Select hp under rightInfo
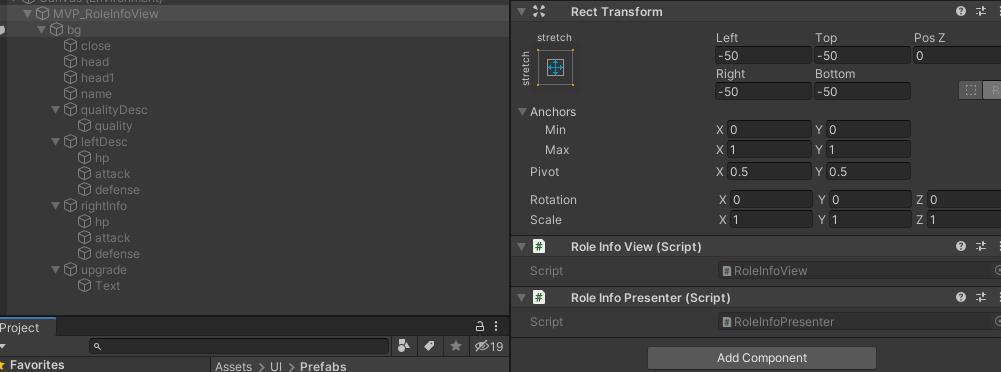The height and width of the screenshot is (372, 1001). click(x=102, y=221)
